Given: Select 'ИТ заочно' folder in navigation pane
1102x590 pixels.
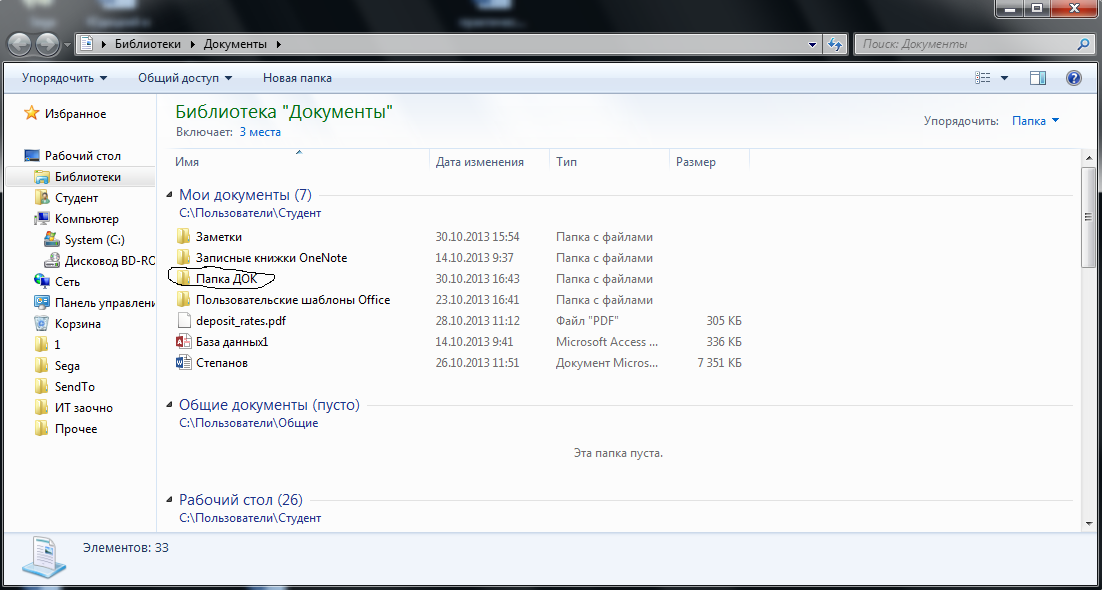Looking at the screenshot, I should pos(73,408).
